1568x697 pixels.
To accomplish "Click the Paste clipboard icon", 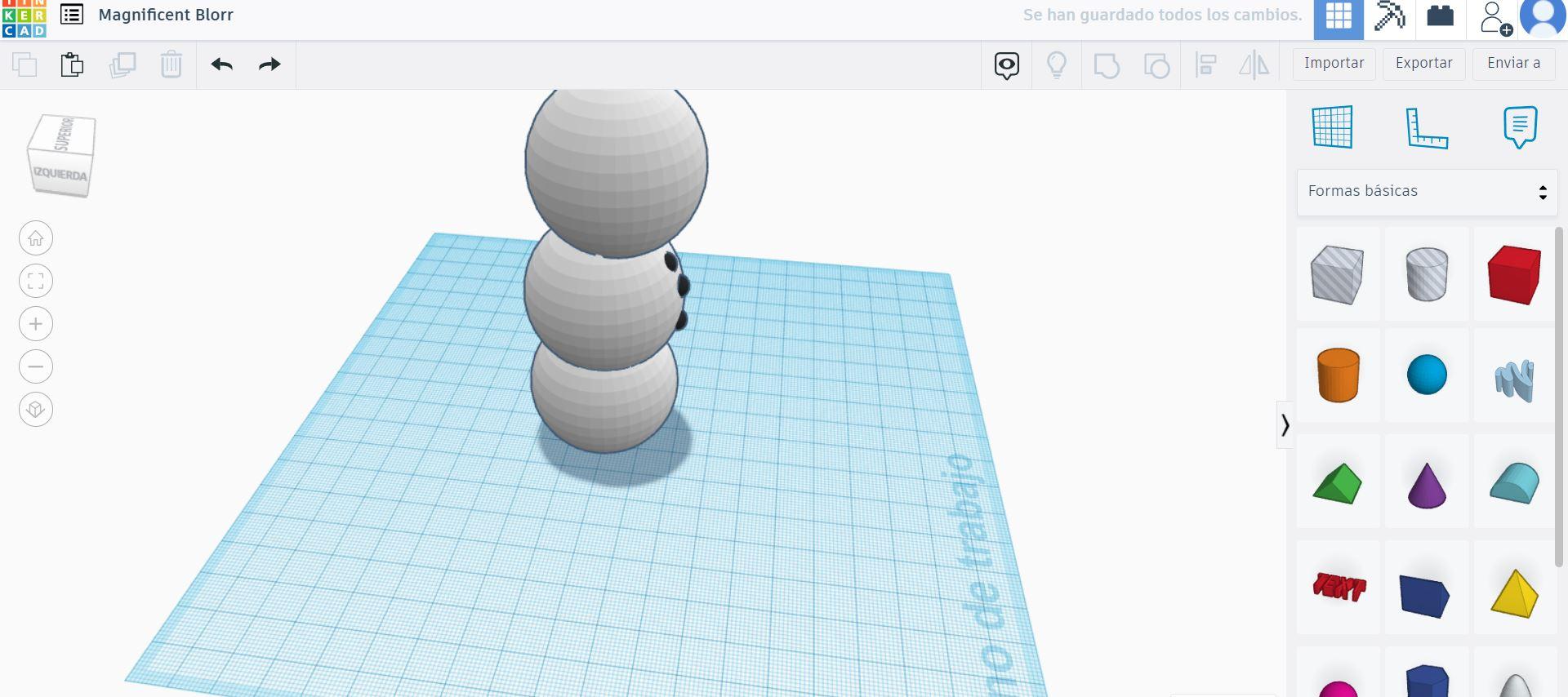I will point(72,64).
